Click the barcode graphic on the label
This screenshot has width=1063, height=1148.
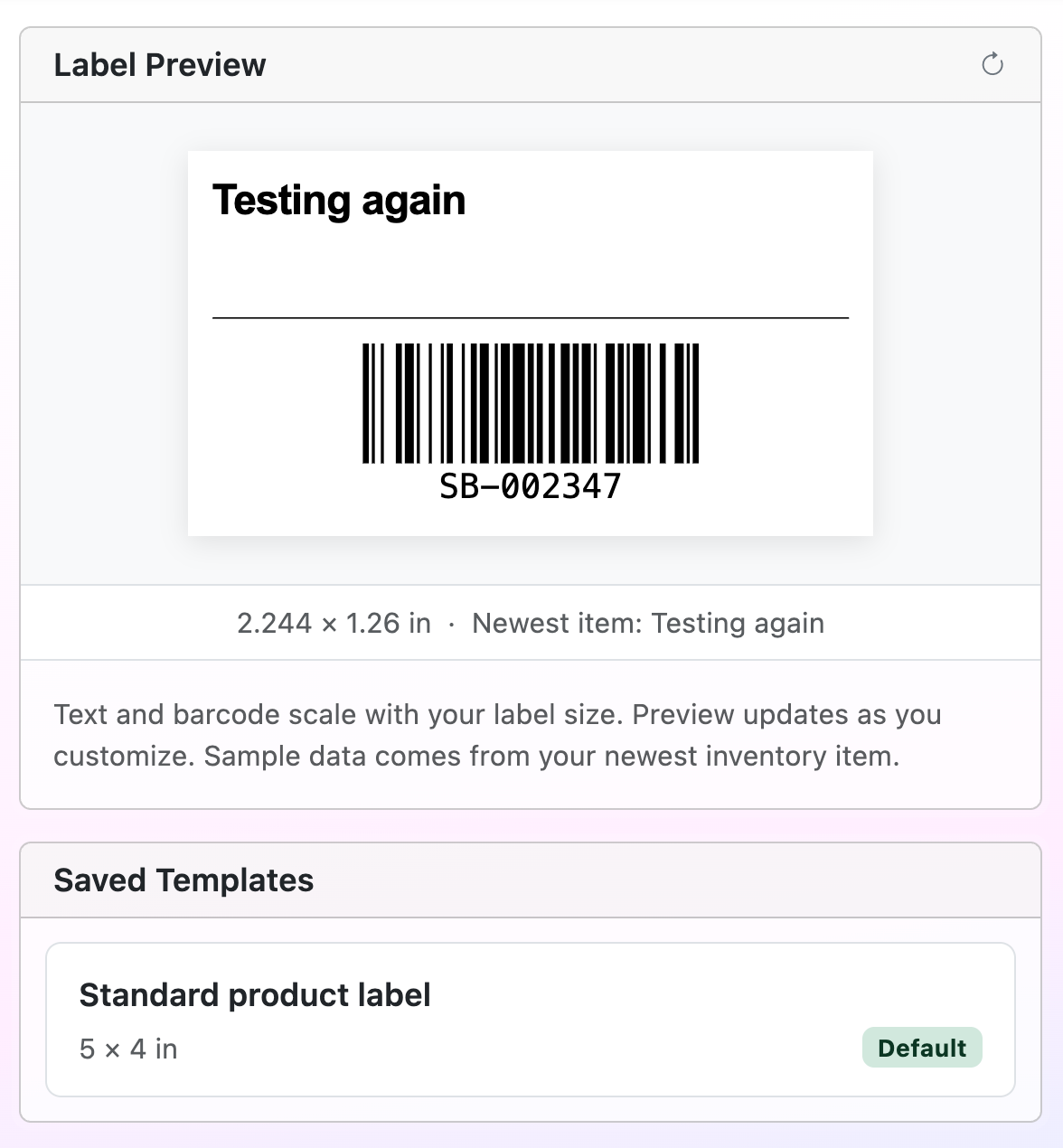[531, 403]
